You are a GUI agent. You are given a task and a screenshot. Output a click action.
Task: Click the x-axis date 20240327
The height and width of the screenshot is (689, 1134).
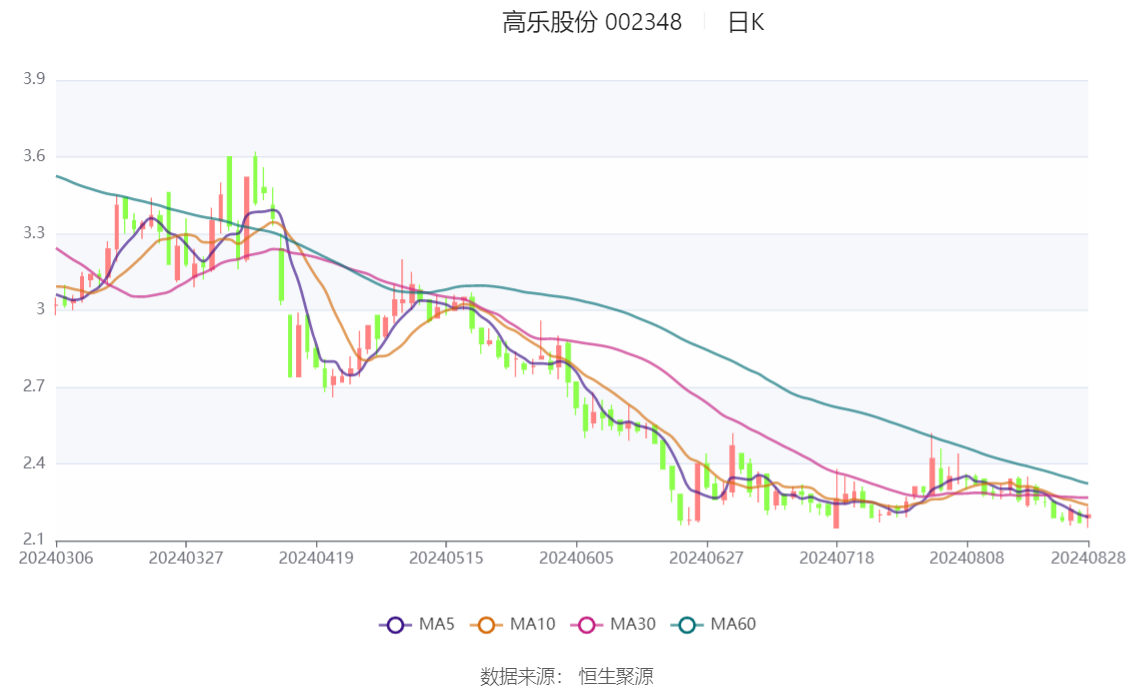(x=186, y=558)
